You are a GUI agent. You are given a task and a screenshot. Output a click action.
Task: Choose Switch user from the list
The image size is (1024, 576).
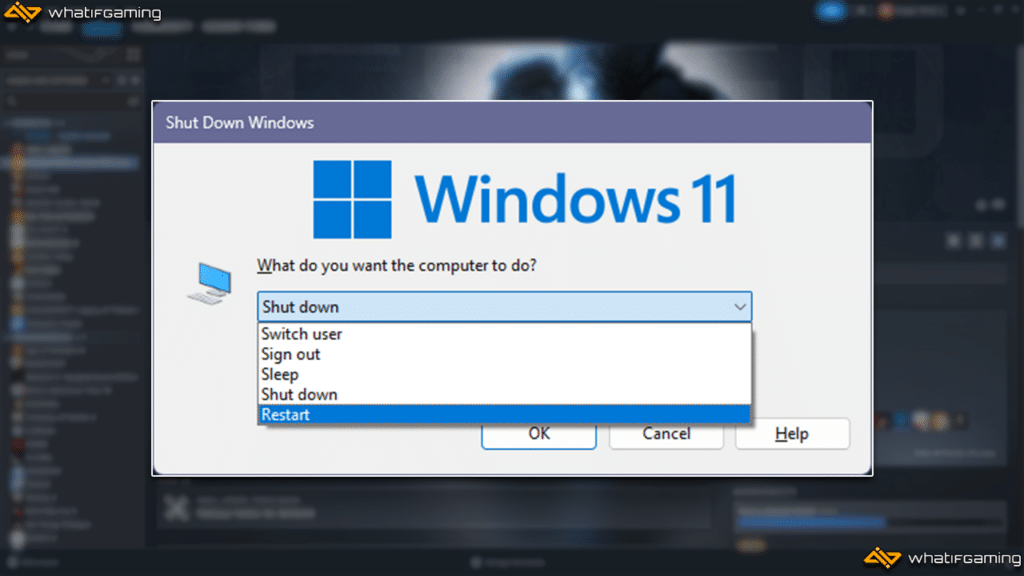tap(504, 334)
